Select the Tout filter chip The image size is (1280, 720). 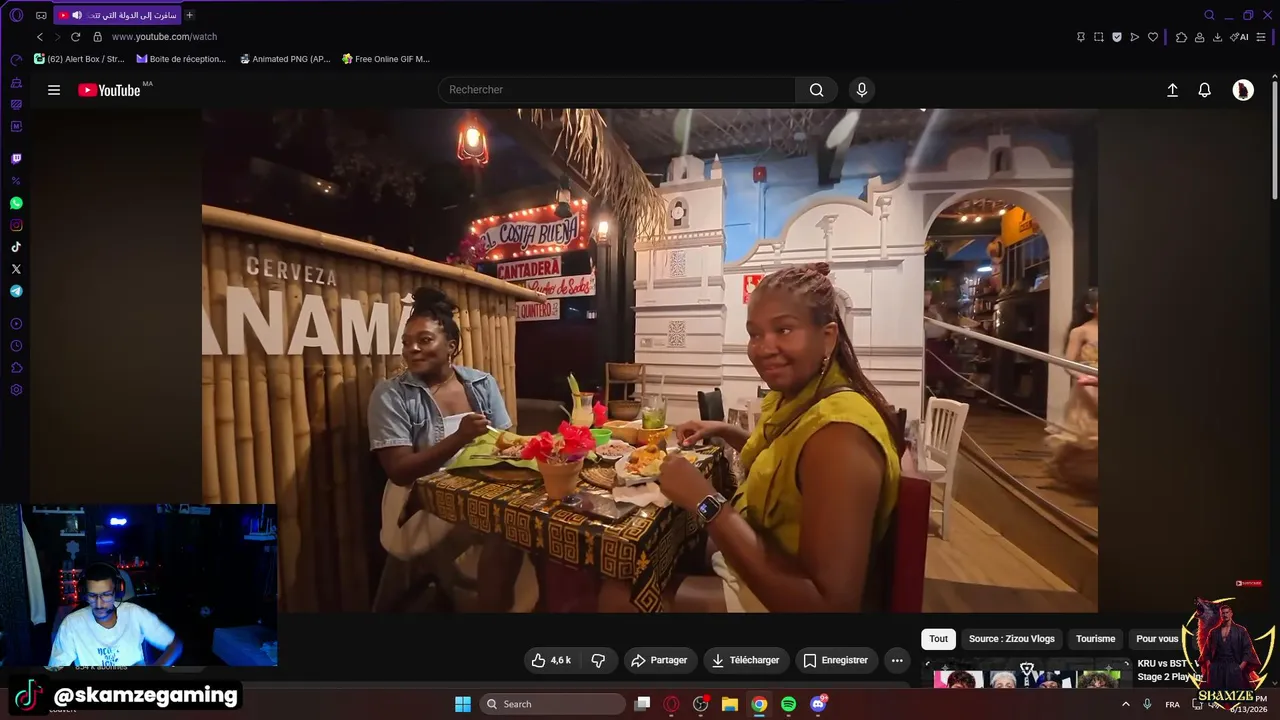tap(938, 639)
